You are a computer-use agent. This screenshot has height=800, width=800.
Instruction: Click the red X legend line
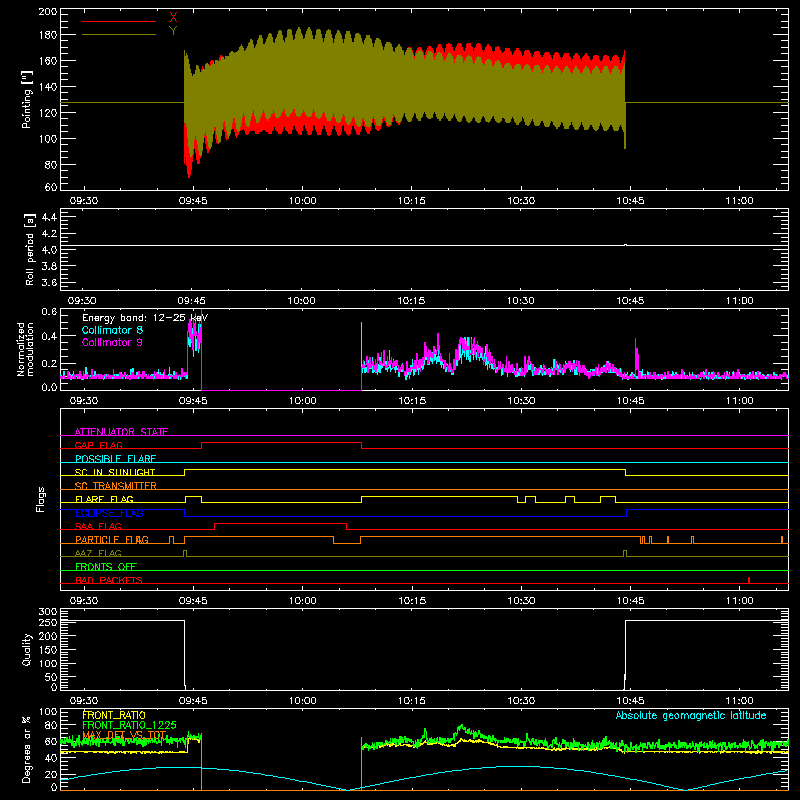click(119, 21)
